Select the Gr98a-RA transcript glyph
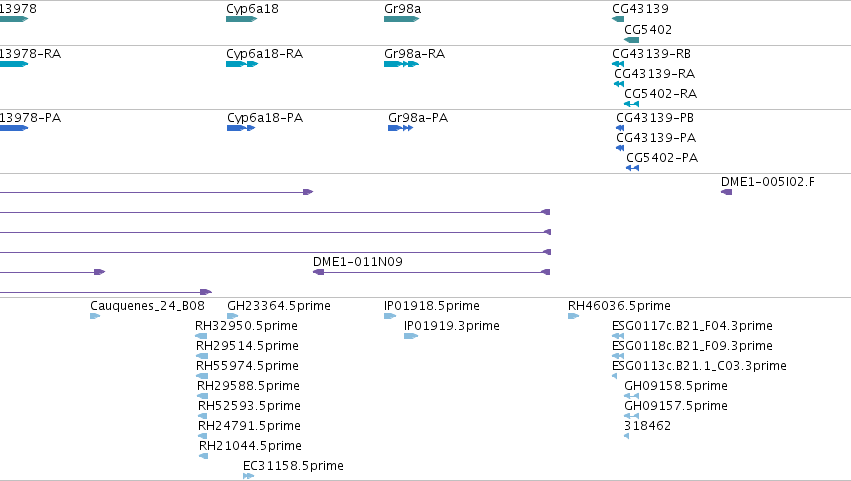 [402, 64]
